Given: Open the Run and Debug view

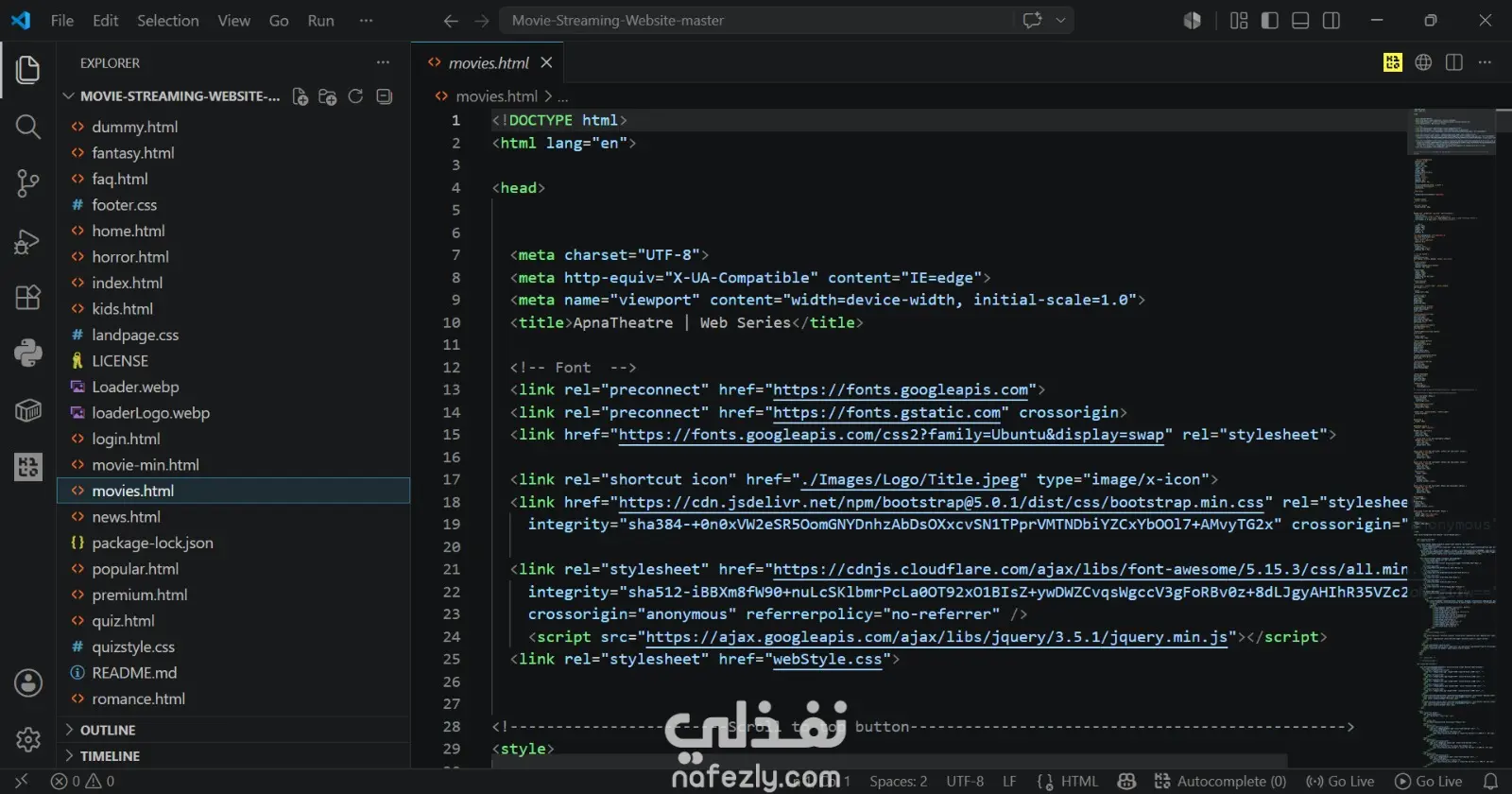Looking at the screenshot, I should 28,242.
